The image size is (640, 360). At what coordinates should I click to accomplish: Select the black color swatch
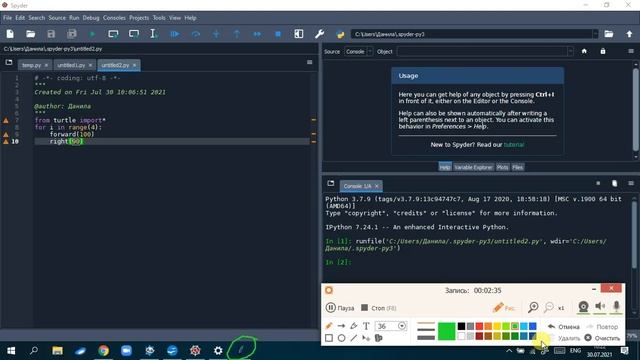click(461, 326)
